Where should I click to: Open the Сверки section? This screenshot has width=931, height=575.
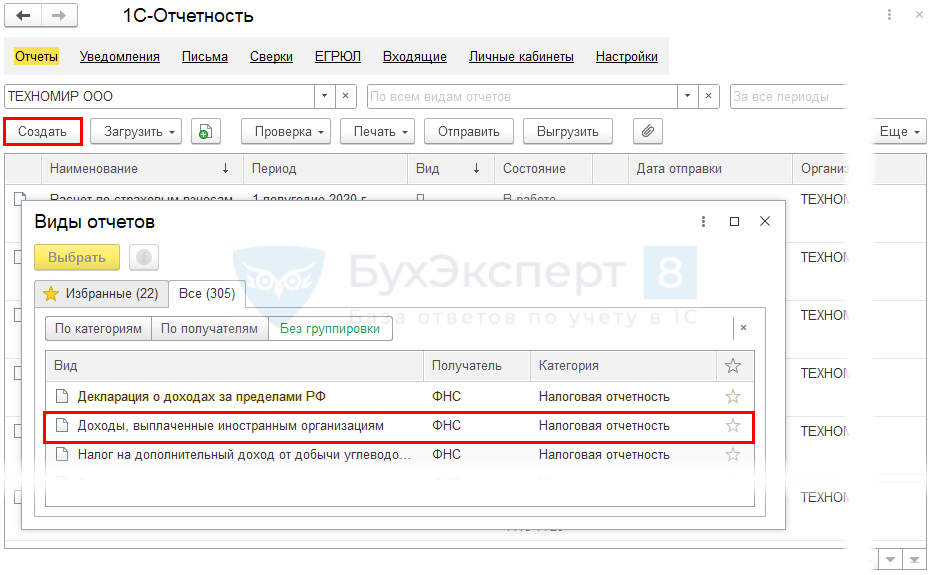coord(271,56)
